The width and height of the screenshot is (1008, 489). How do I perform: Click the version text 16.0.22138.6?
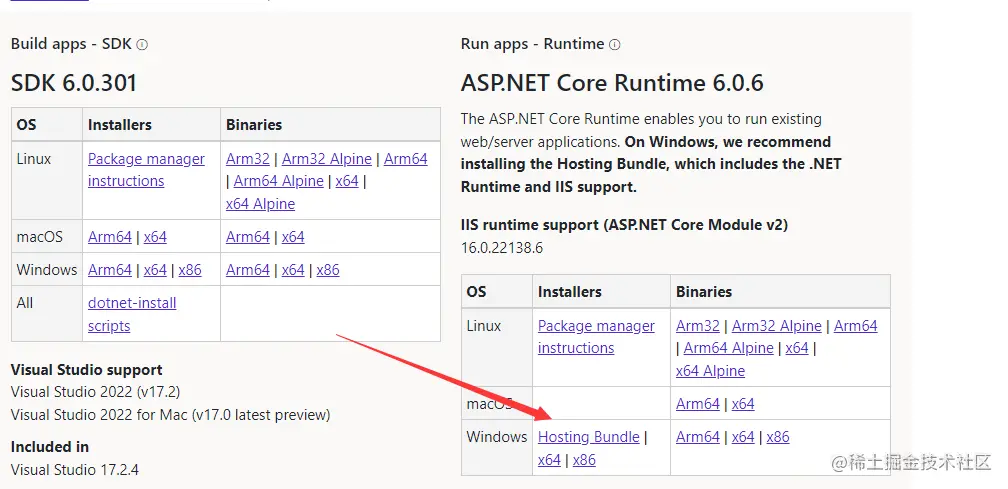coord(501,248)
